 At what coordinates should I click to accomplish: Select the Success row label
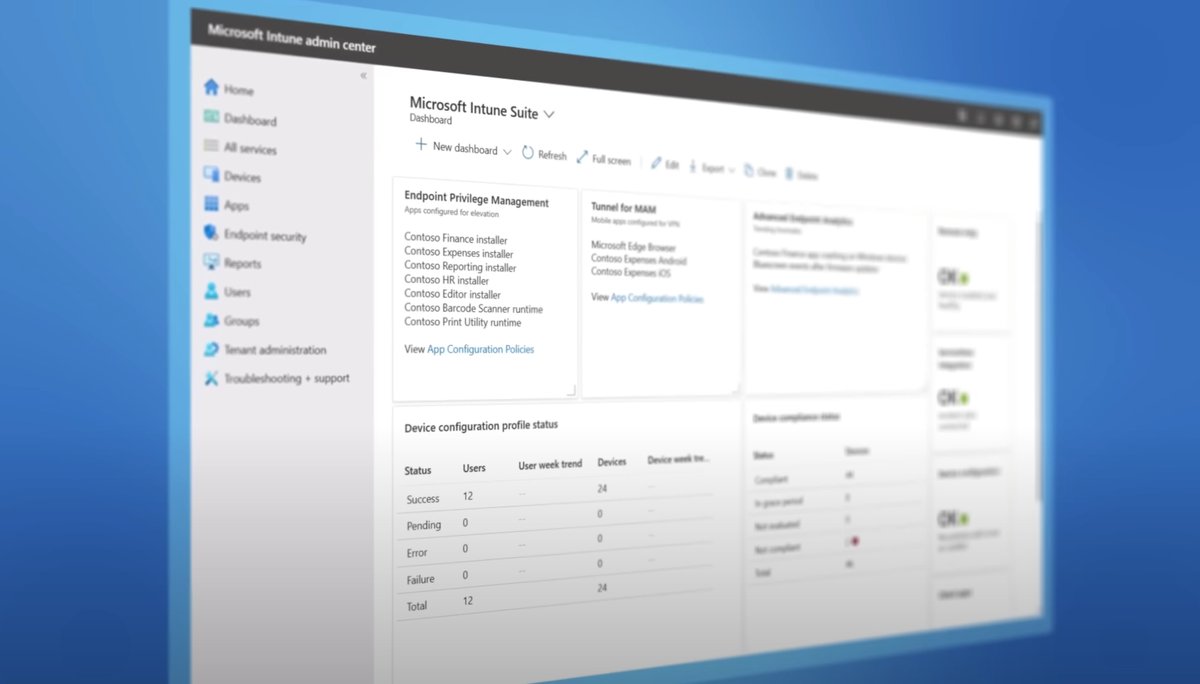[423, 499]
